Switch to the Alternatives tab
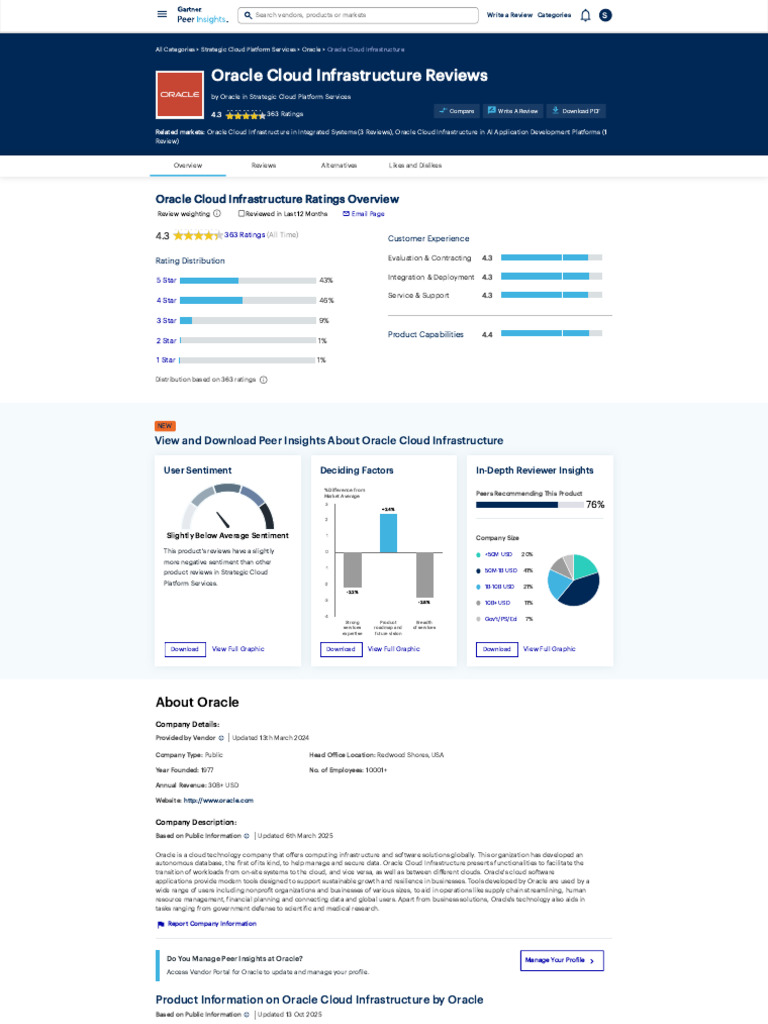Image resolution: width=768 pixels, height=1024 pixels. point(339,166)
